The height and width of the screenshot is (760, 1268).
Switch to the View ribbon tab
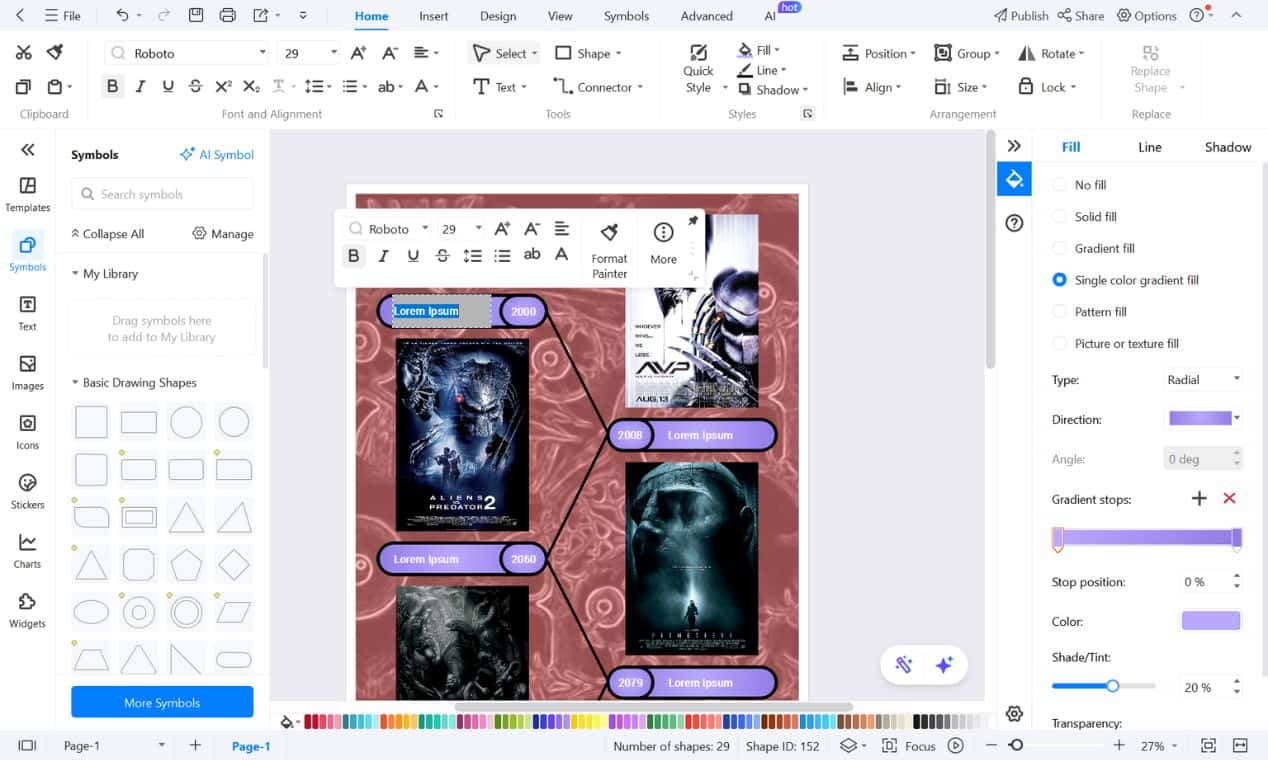[x=560, y=16]
